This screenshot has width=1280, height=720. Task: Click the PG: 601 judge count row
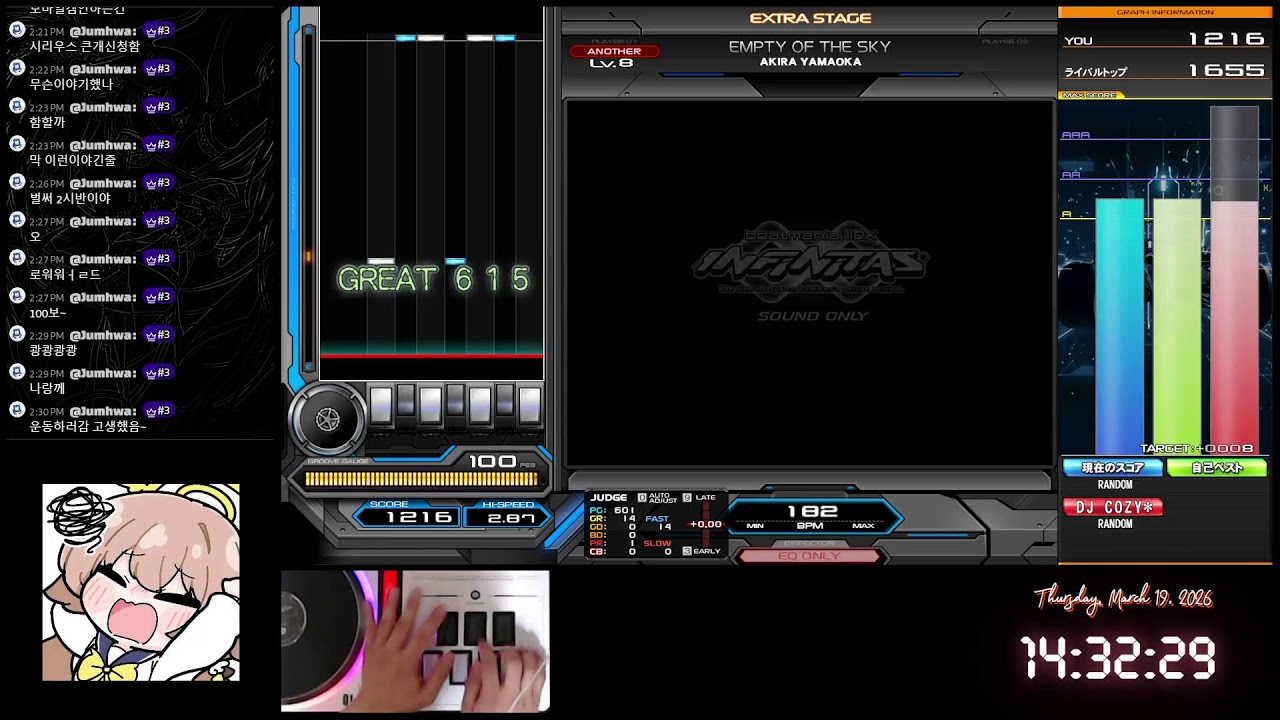tap(612, 510)
